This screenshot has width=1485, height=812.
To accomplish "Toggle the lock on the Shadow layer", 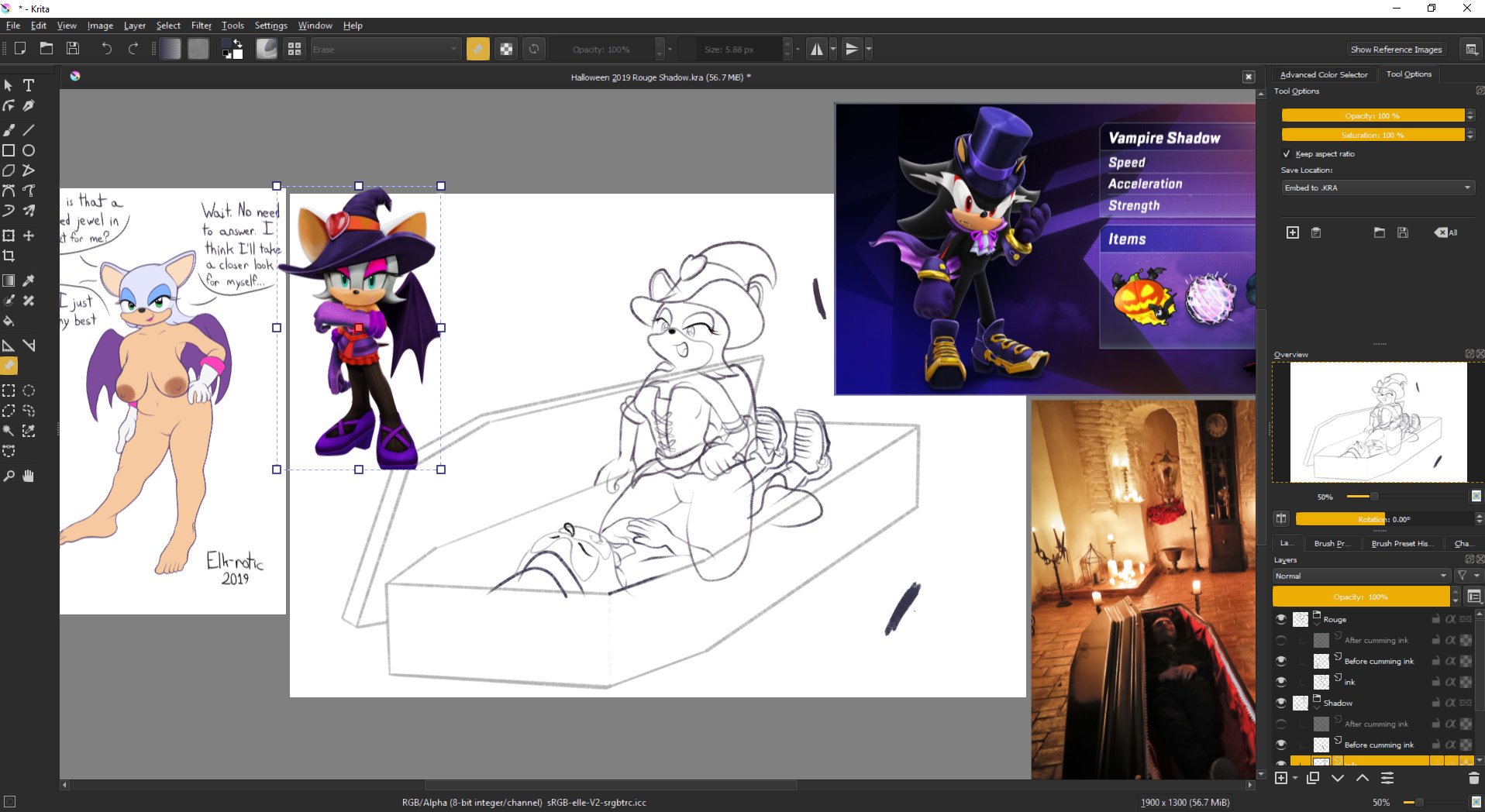I will pyautogui.click(x=1435, y=703).
